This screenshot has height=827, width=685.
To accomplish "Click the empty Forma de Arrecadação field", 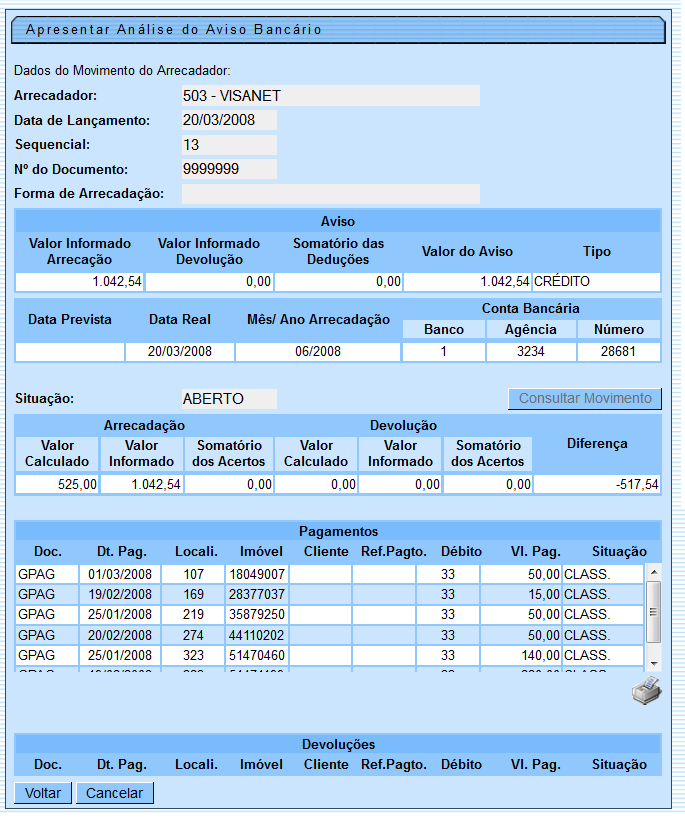I will coord(330,194).
